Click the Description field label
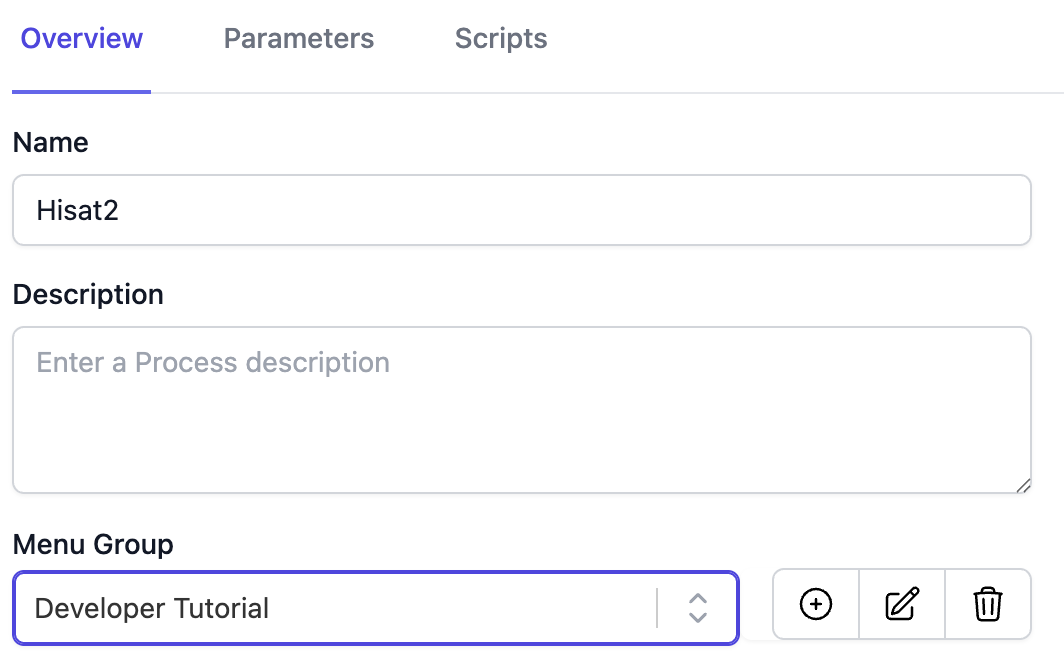The image size is (1064, 664). (x=88, y=295)
